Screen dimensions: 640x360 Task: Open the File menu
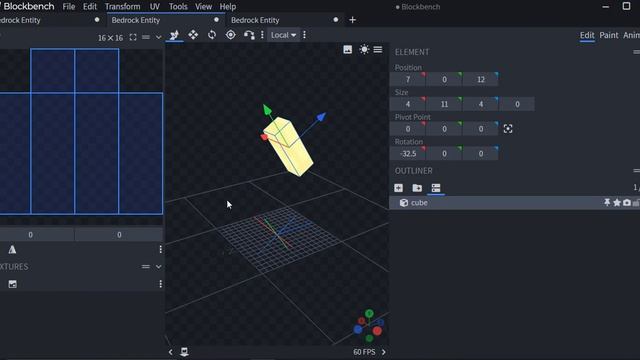pyautogui.click(x=69, y=7)
